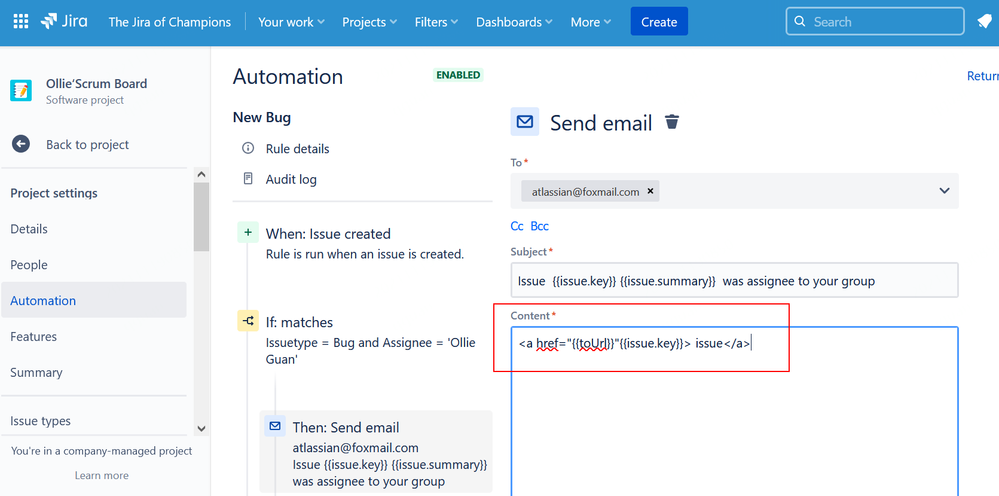
Task: Select the Then: Send email action
Action: pyautogui.click(x=376, y=453)
